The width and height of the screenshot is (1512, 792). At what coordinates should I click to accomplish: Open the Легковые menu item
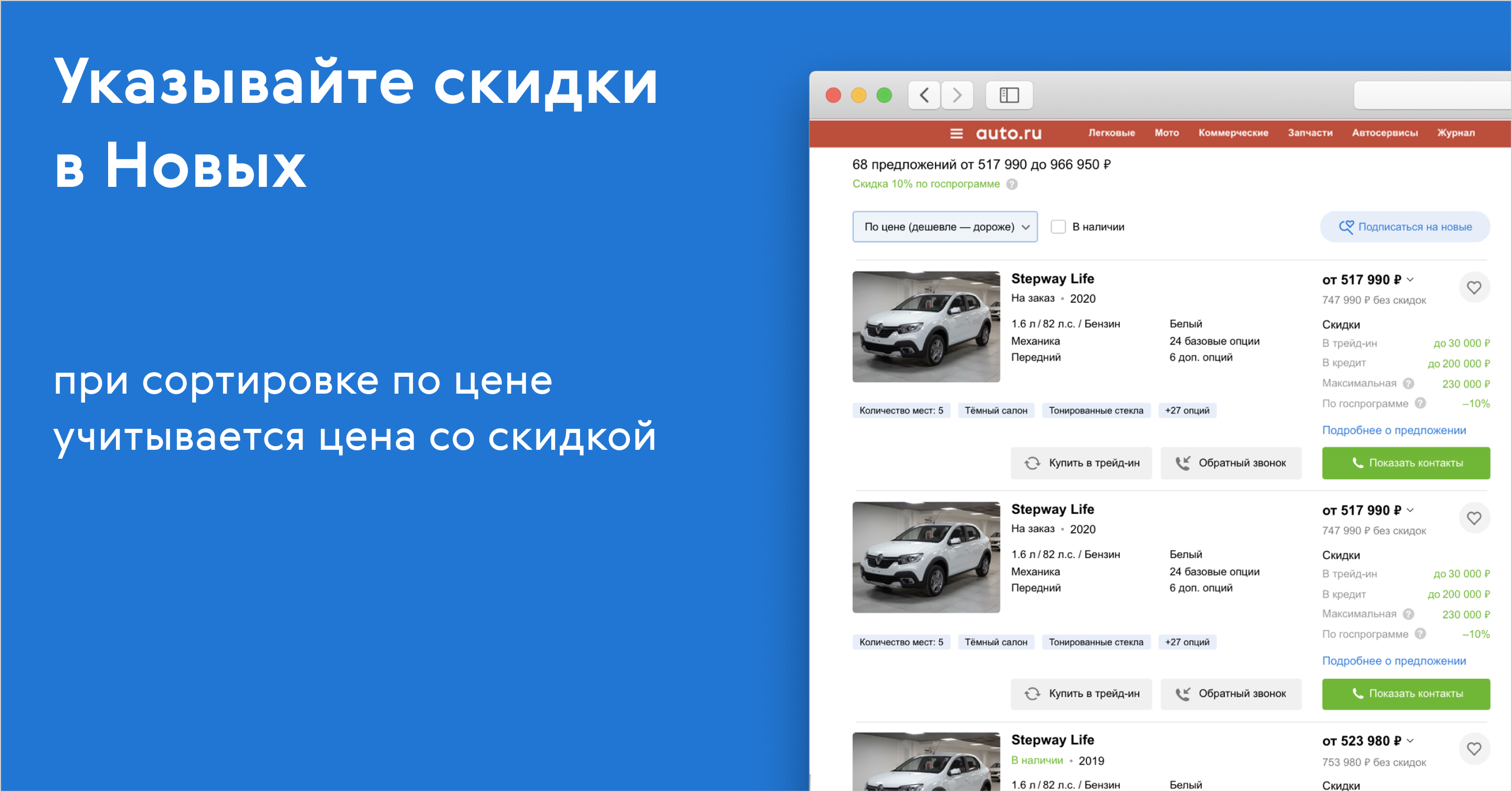[x=1111, y=133]
